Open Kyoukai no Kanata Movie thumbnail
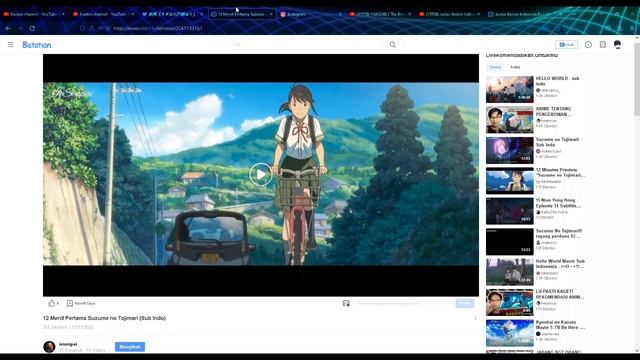Screen dimensions: 640x360 (x=510, y=333)
